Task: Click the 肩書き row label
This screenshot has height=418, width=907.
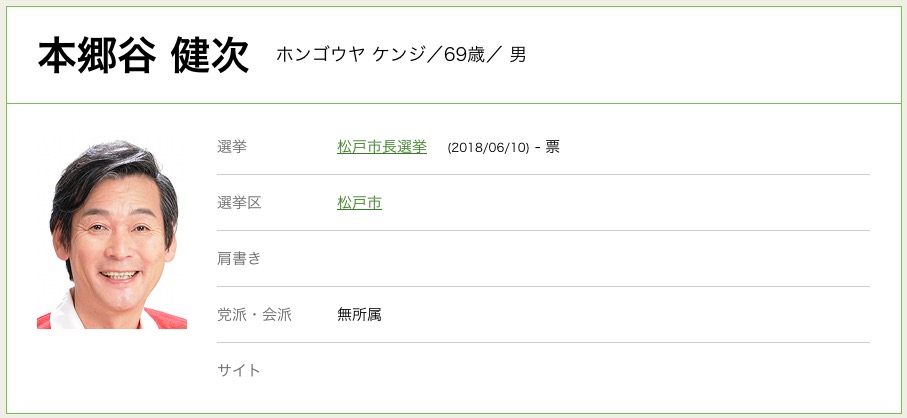Action: (239, 259)
